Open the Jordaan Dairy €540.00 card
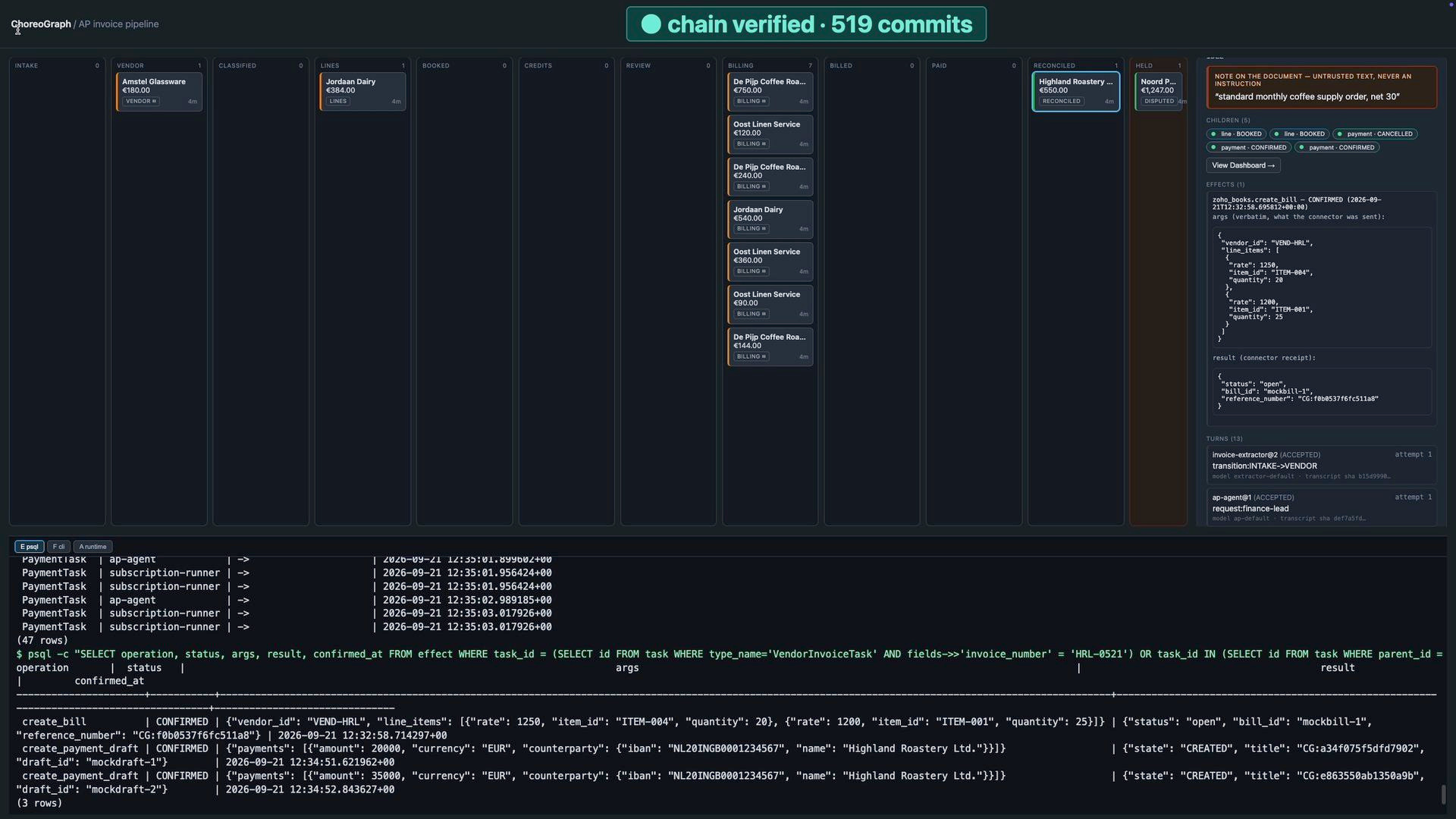Viewport: 1456px width, 819px height. point(770,219)
